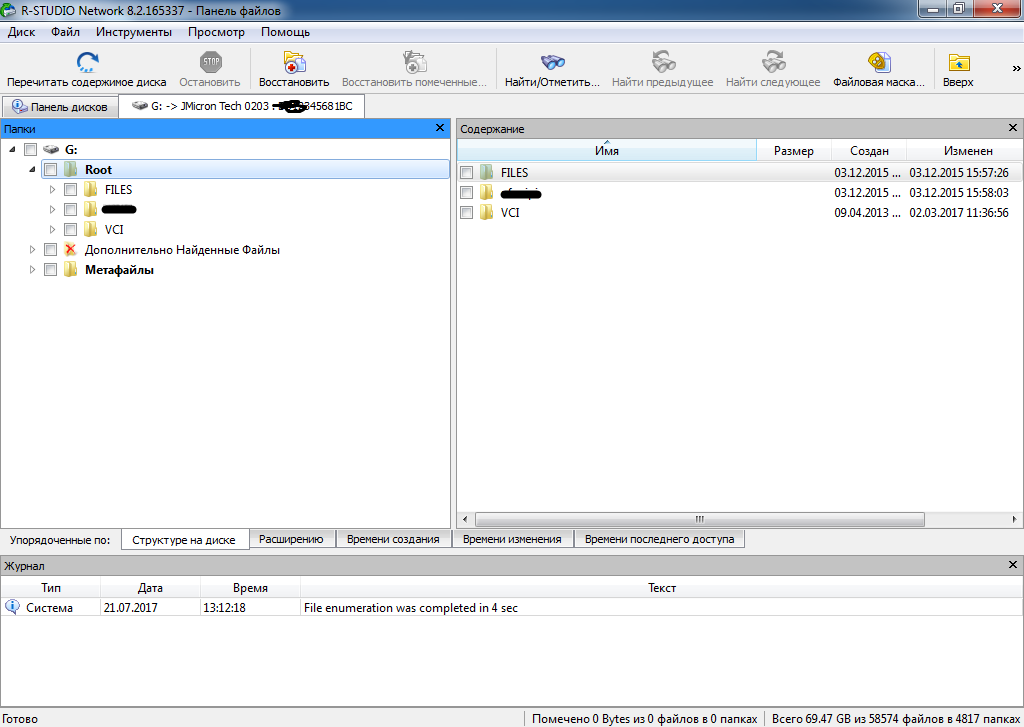Viewport: 1024px width, 727px height.
Task: Select the G: JMicron Tech tab
Action: pos(242,106)
